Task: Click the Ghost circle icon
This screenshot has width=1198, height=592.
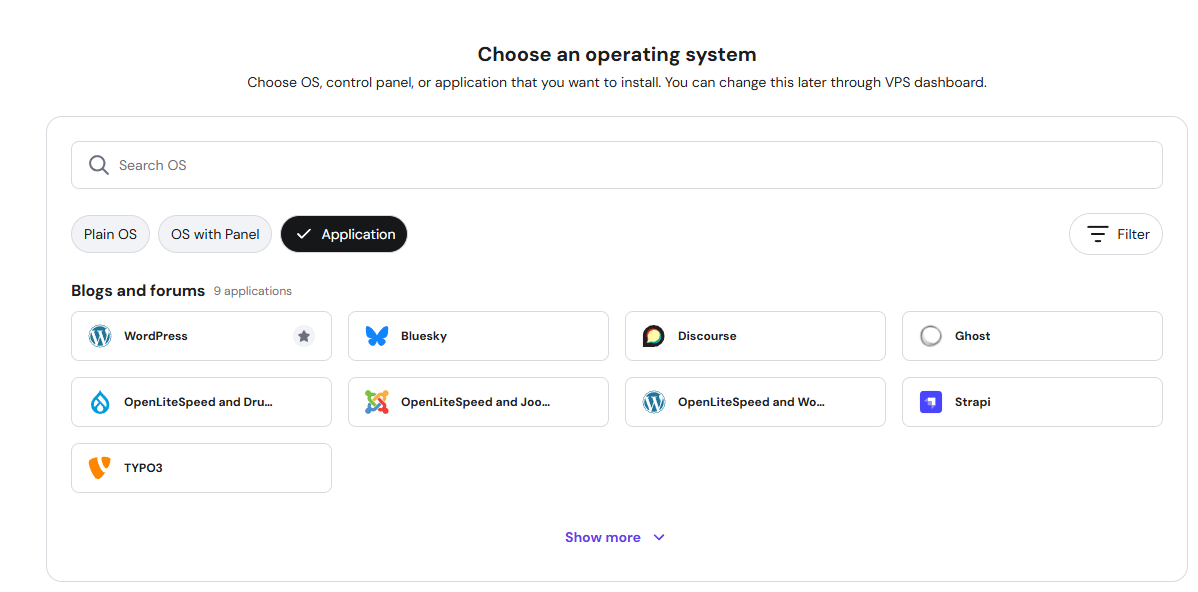Action: coord(931,336)
